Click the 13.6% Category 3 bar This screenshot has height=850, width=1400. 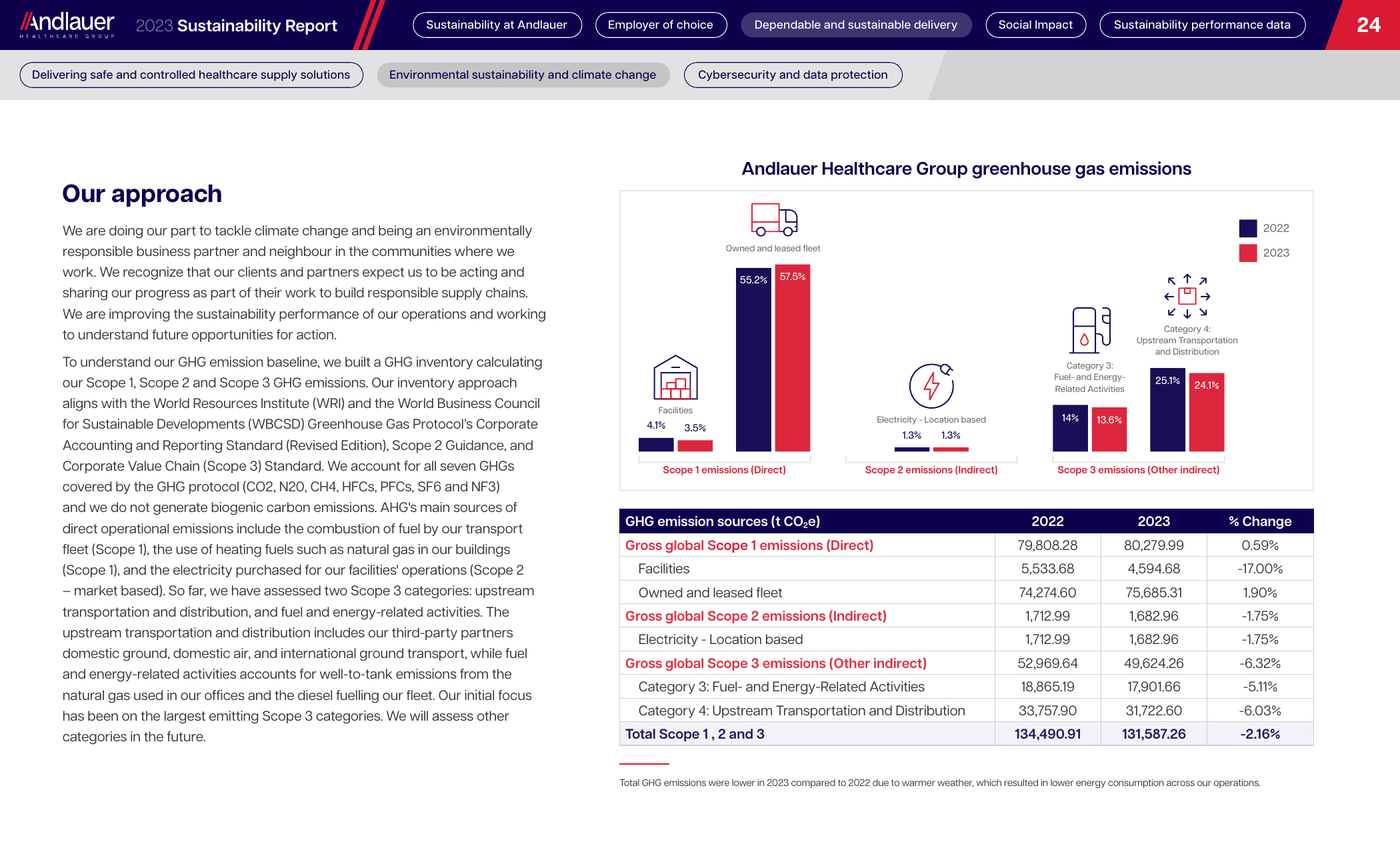[x=1109, y=429]
